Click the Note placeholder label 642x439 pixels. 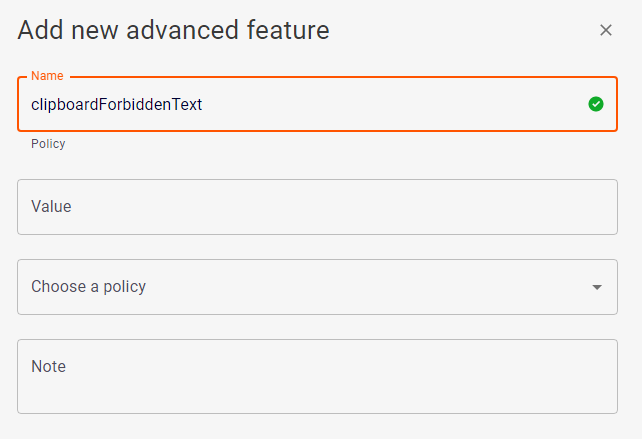click(x=48, y=367)
